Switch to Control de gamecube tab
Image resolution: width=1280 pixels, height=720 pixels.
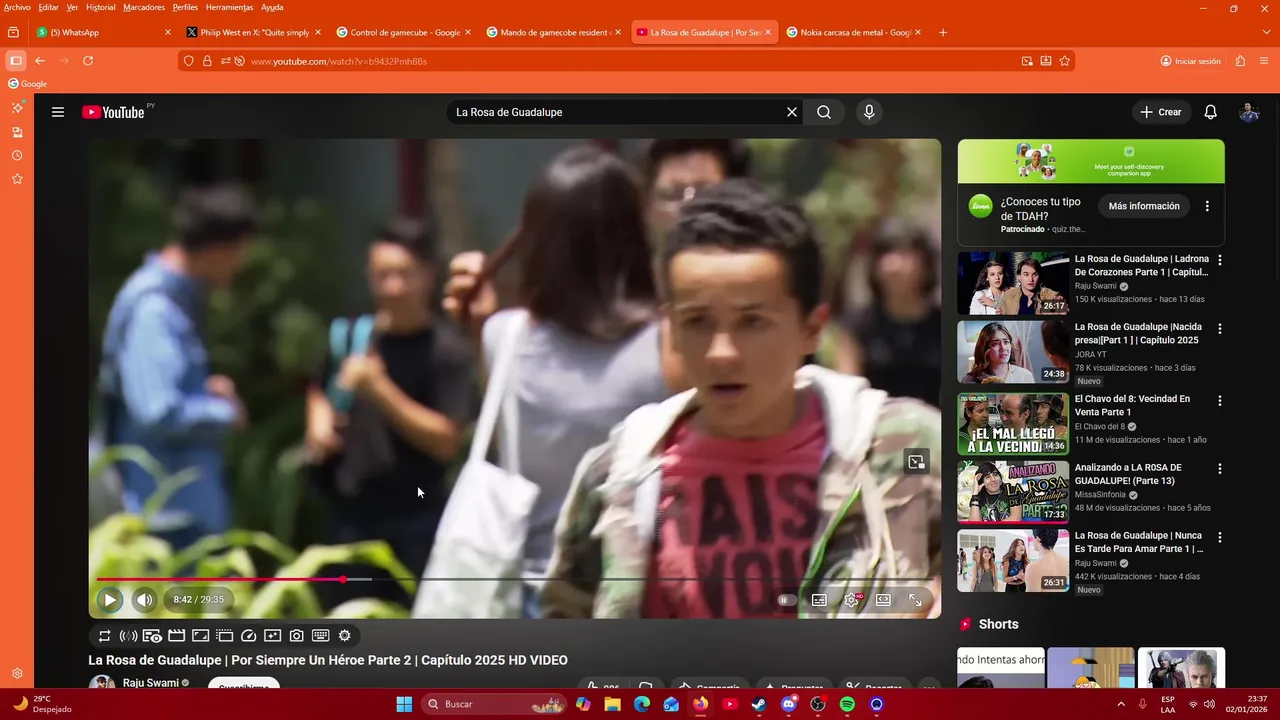pos(403,32)
